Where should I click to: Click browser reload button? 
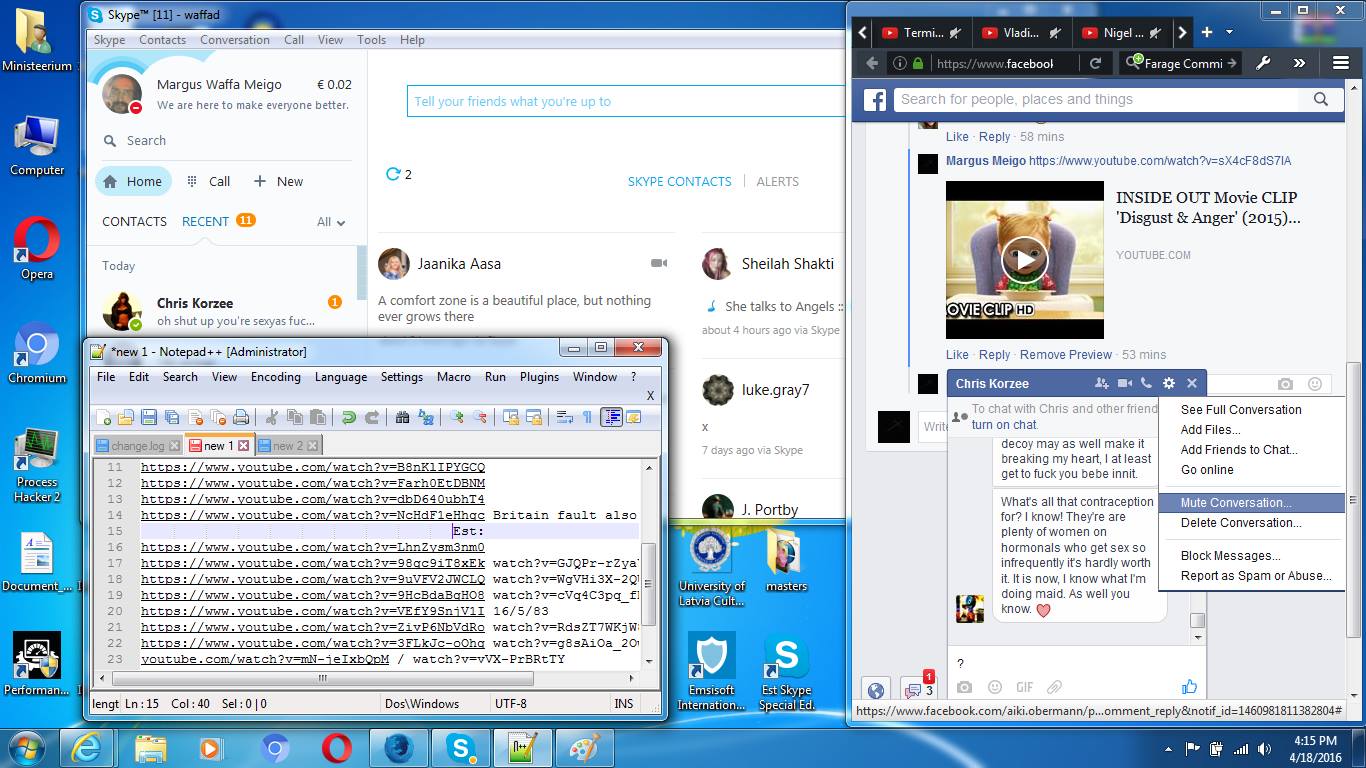(1095, 63)
